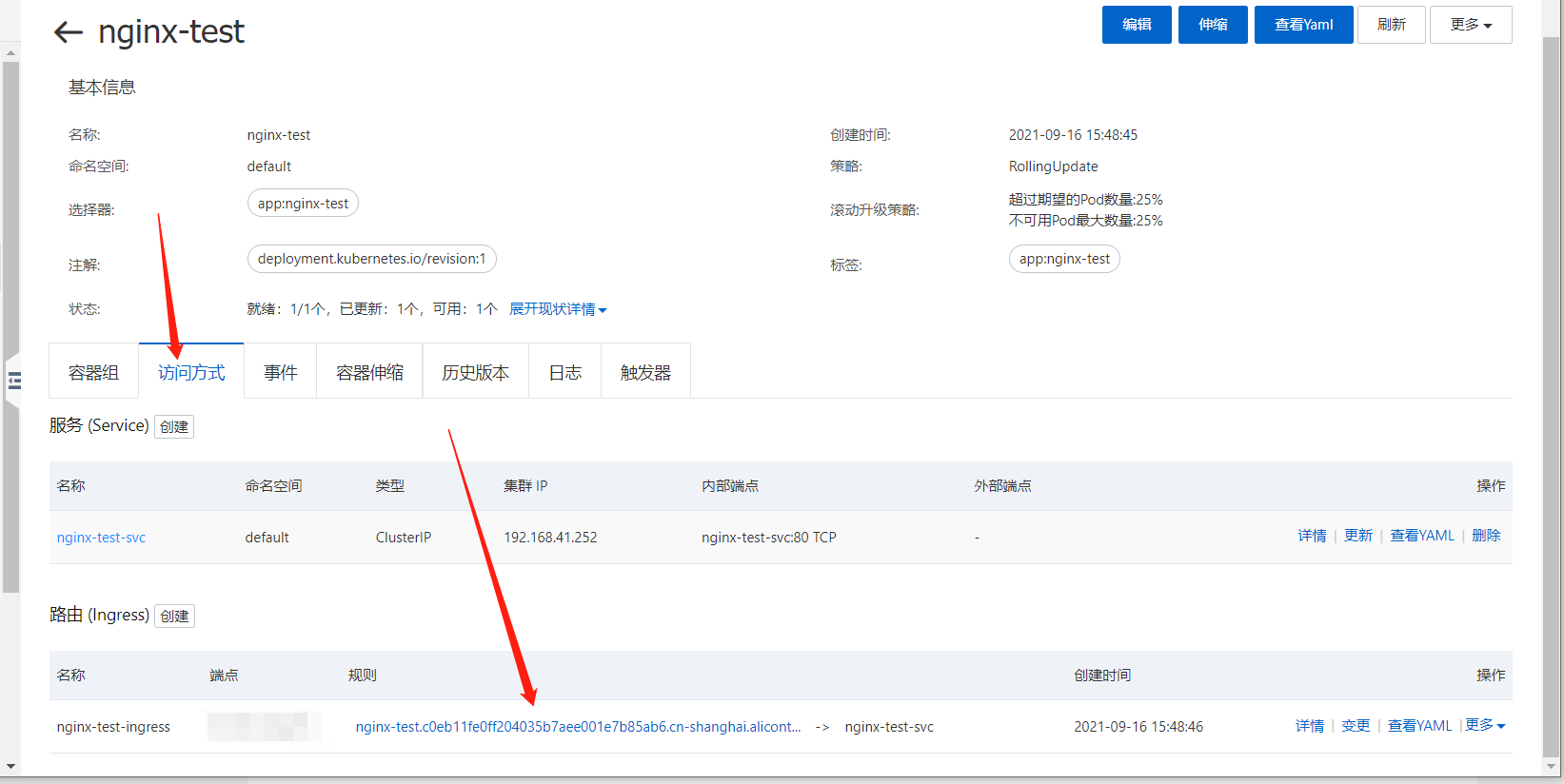This screenshot has height=784, width=1564.
Task: Click the 编辑 button
Action: pos(1137,25)
